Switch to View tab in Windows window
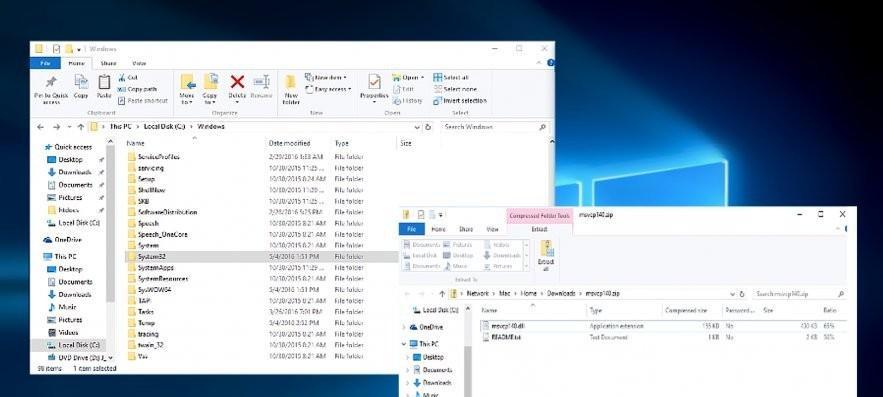This screenshot has width=883, height=397. [x=139, y=63]
